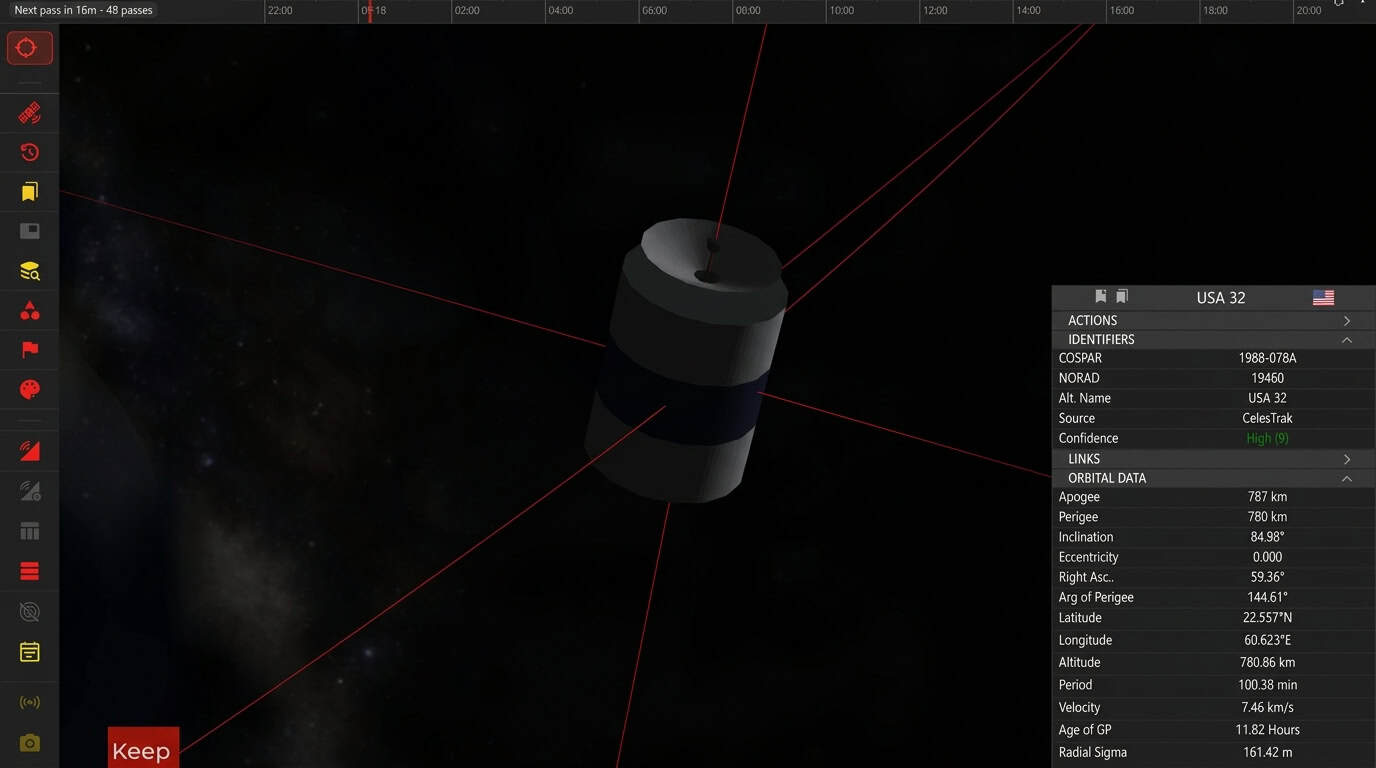This screenshot has height=768, width=1376.
Task: Click the 06:00 mark on the timeline
Action: 654,10
